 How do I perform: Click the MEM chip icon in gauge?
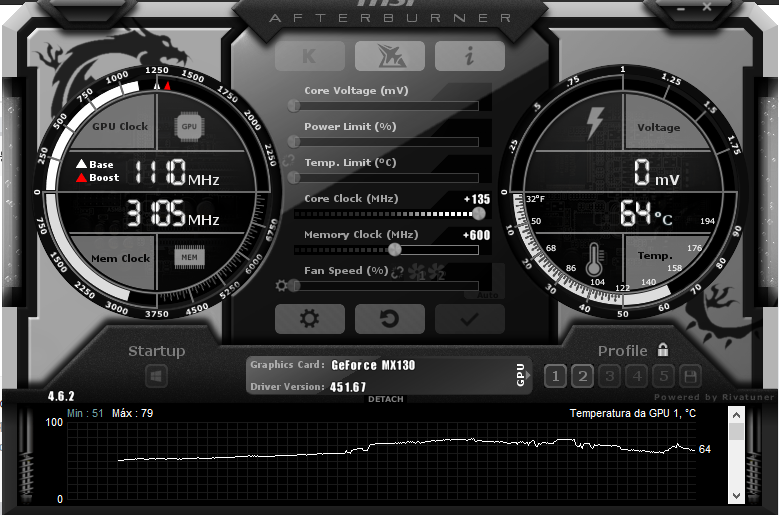[189, 257]
